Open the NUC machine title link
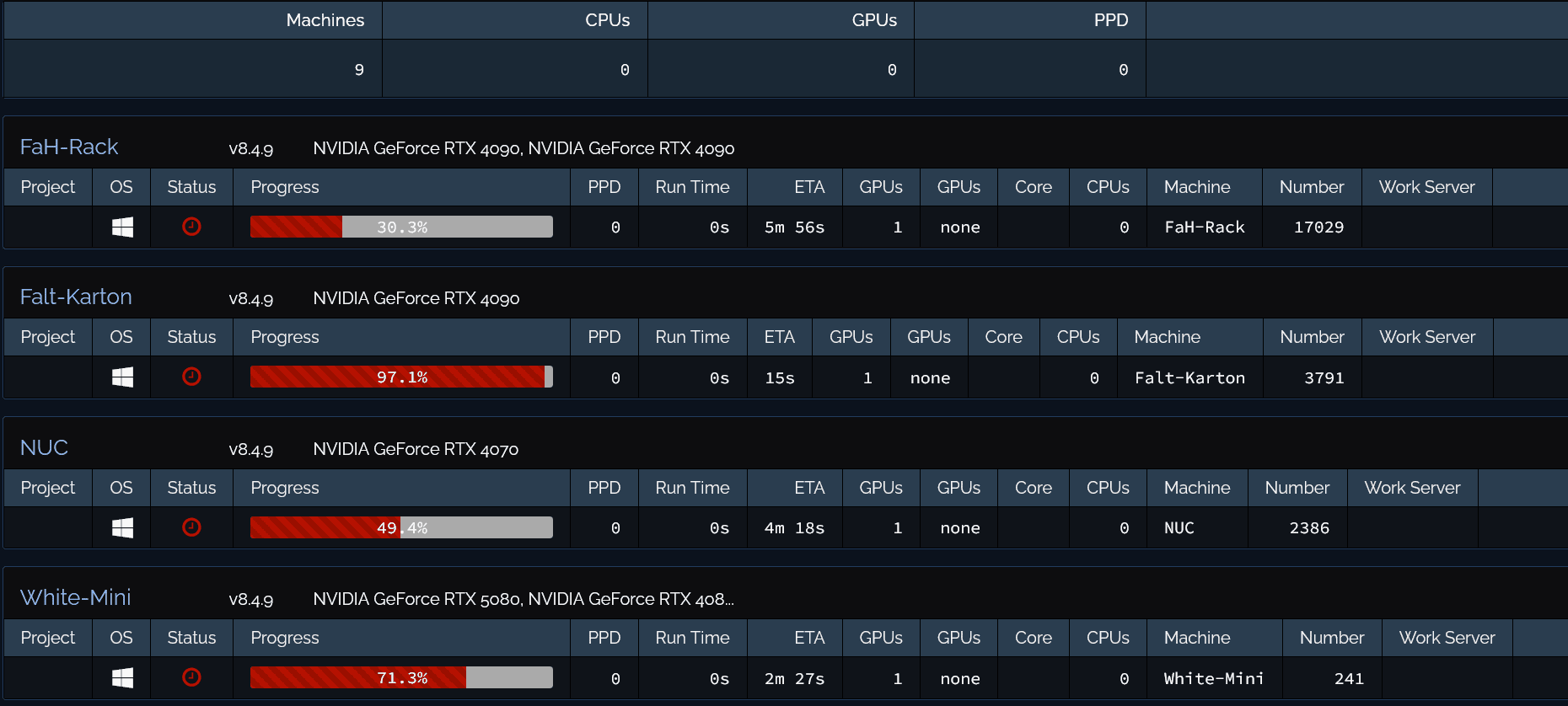The width and height of the screenshot is (1568, 706). point(44,447)
